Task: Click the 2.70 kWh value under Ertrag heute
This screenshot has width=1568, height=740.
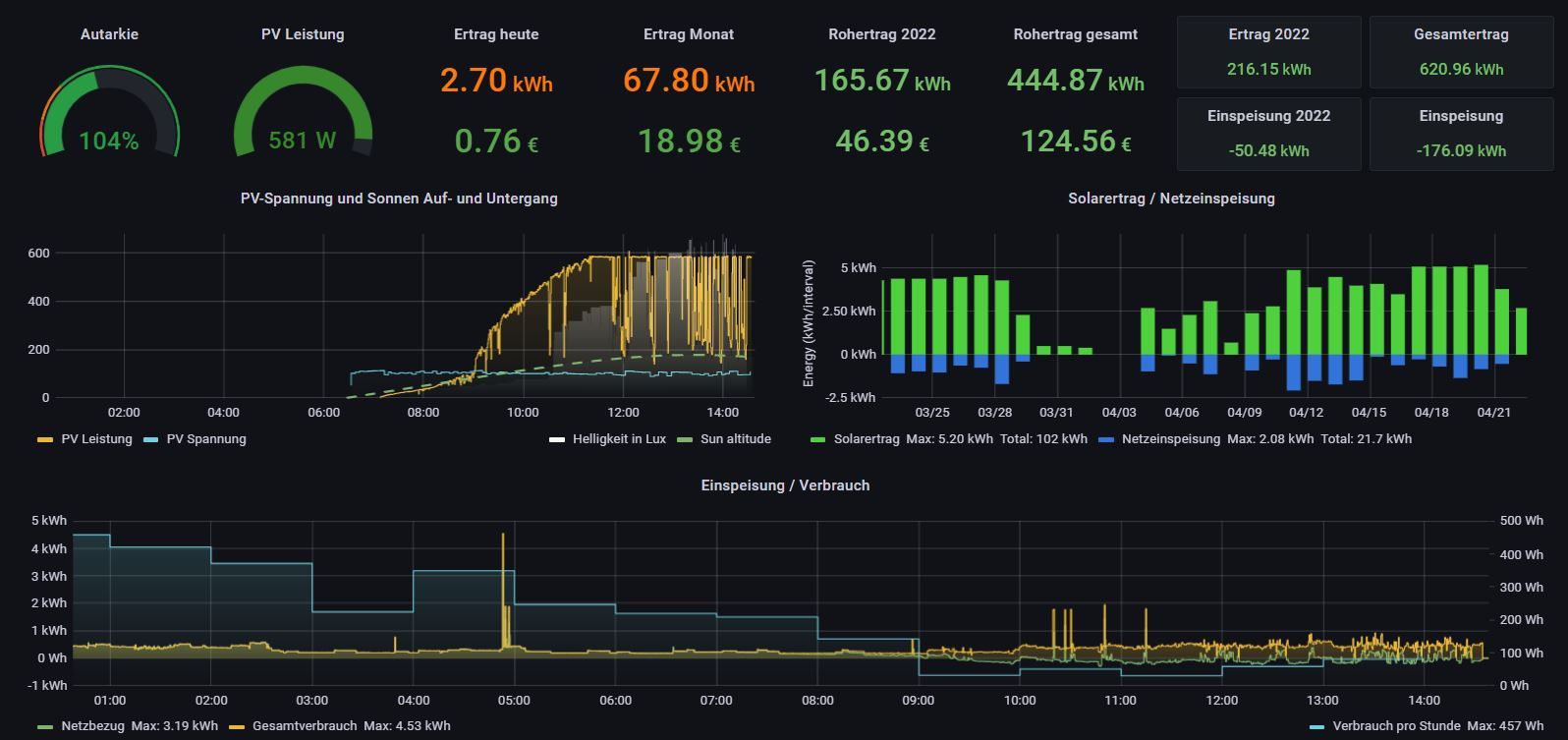Action: click(x=496, y=80)
